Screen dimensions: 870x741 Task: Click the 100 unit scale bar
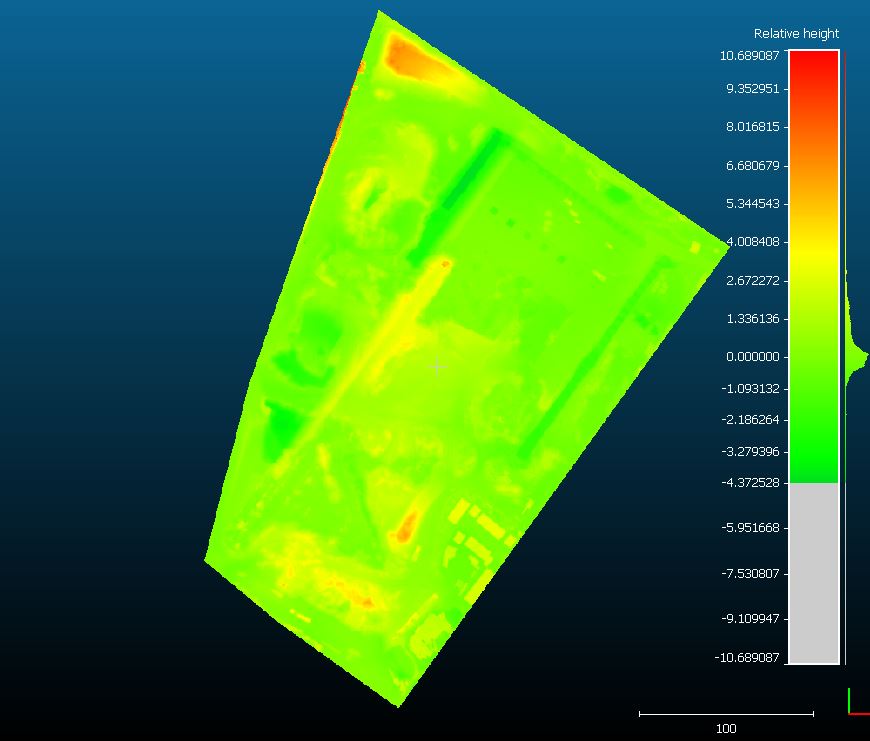tap(726, 714)
